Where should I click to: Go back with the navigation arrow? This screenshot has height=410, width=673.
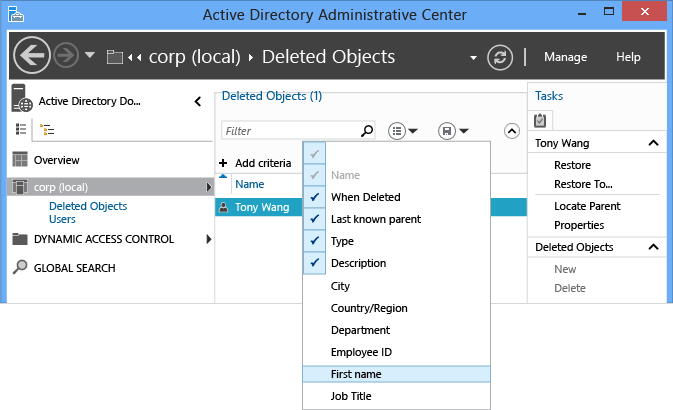(32, 55)
